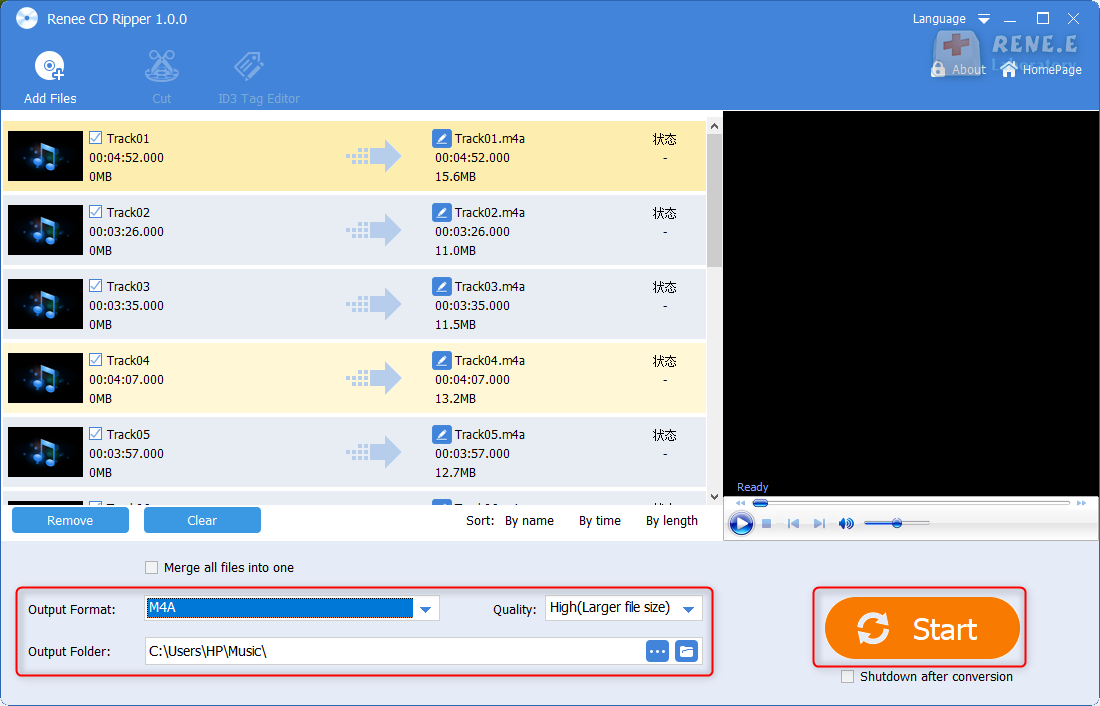Image resolution: width=1100 pixels, height=706 pixels.
Task: Click the Add Files disc icon
Action: [x=50, y=66]
